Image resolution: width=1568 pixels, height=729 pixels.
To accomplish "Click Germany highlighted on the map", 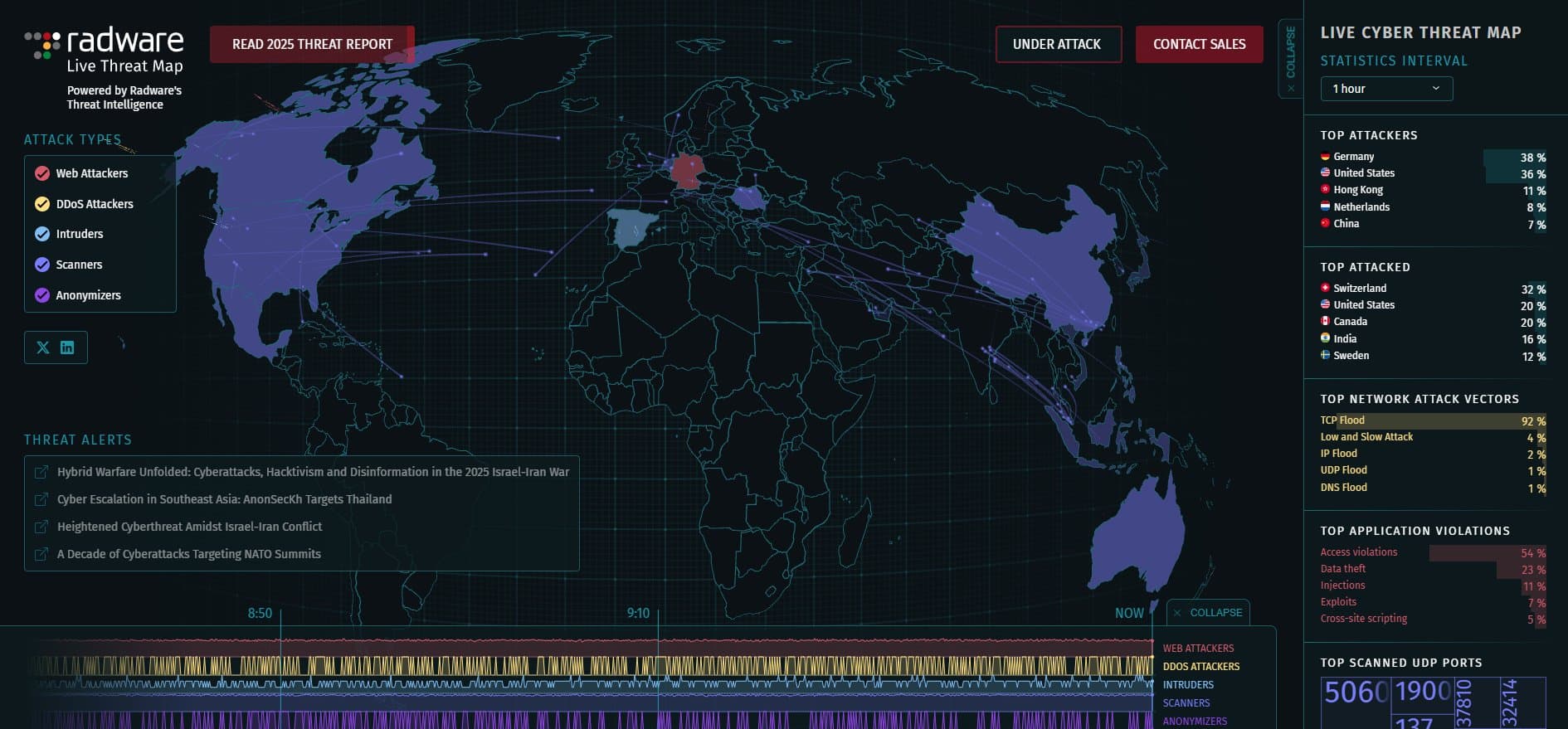I will point(686,171).
